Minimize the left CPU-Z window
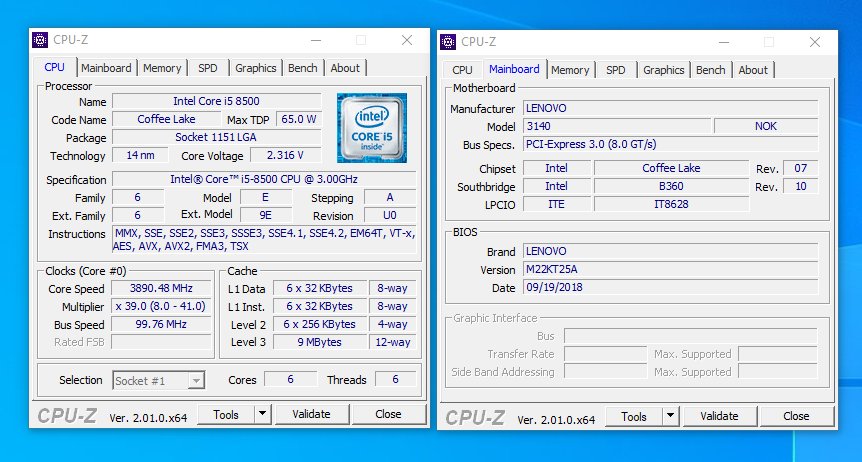This screenshot has width=862, height=462. tap(316, 40)
